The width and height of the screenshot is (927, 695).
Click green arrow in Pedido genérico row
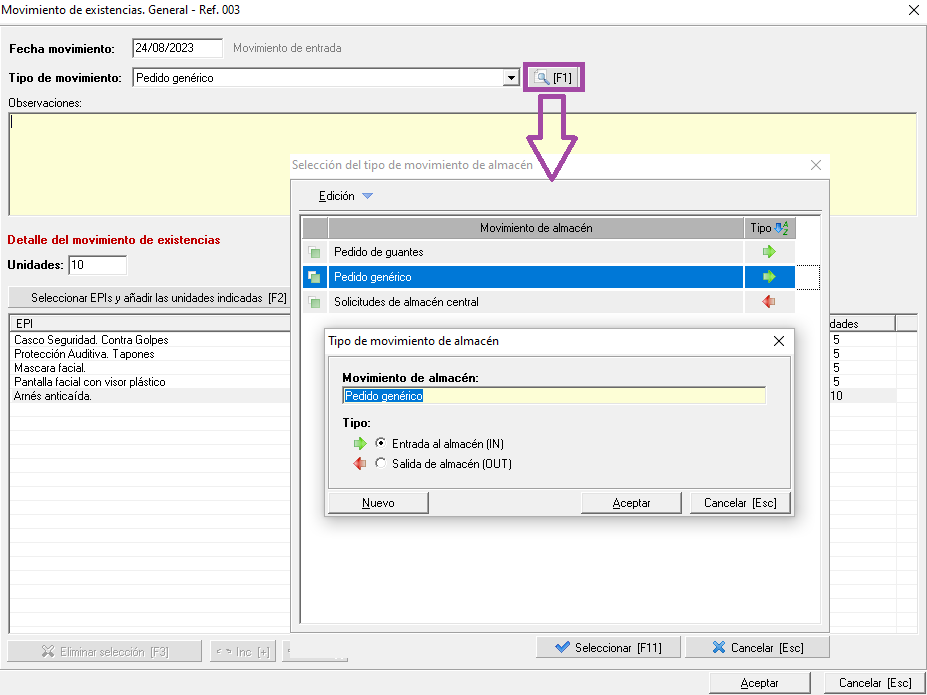(769, 277)
